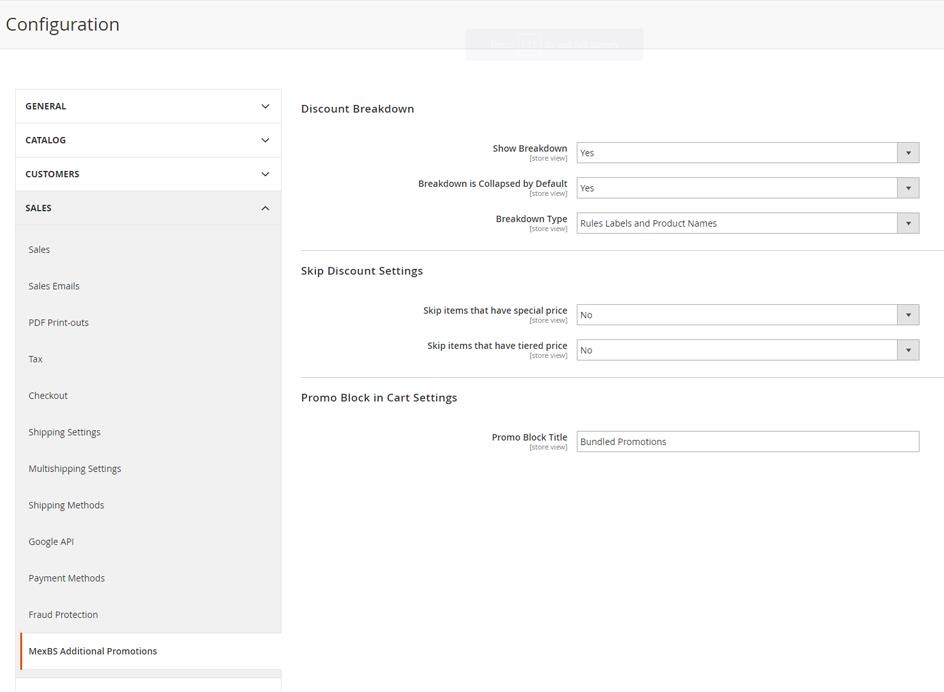This screenshot has width=944, height=692.
Task: Click the Promo Block Title input field
Action: [x=748, y=441]
